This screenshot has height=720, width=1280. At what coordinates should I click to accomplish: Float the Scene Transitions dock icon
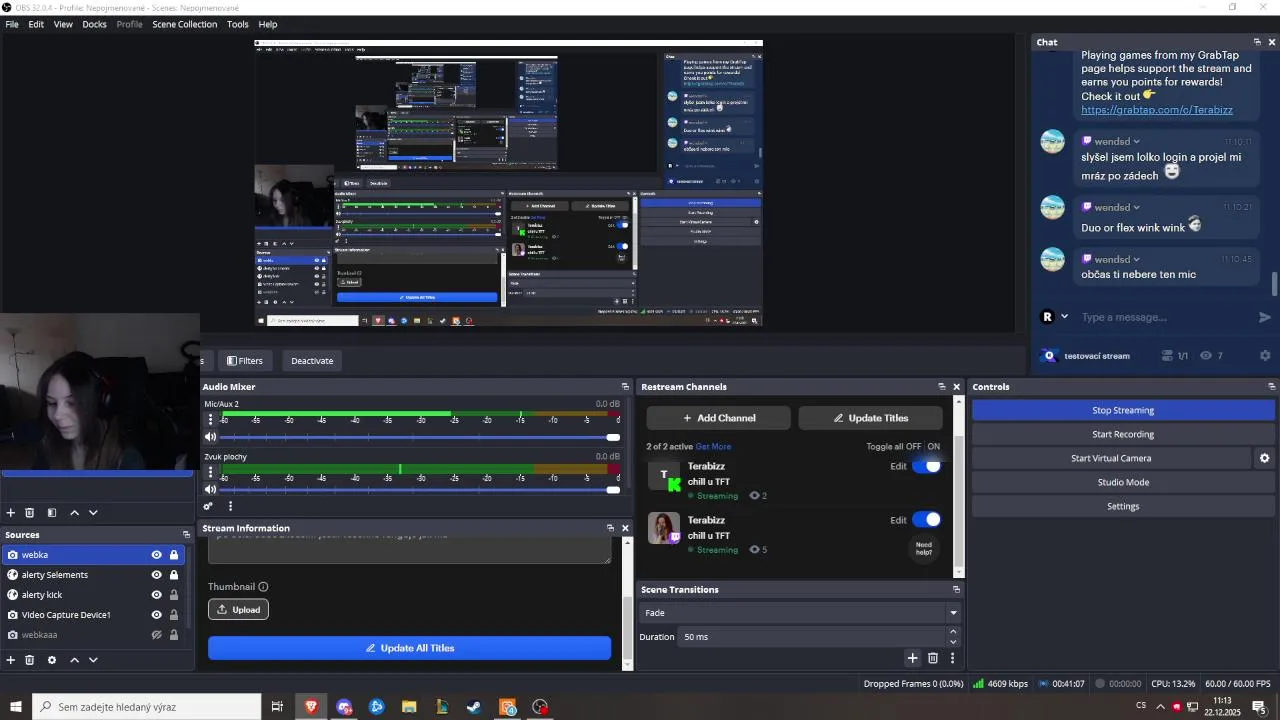click(956, 590)
